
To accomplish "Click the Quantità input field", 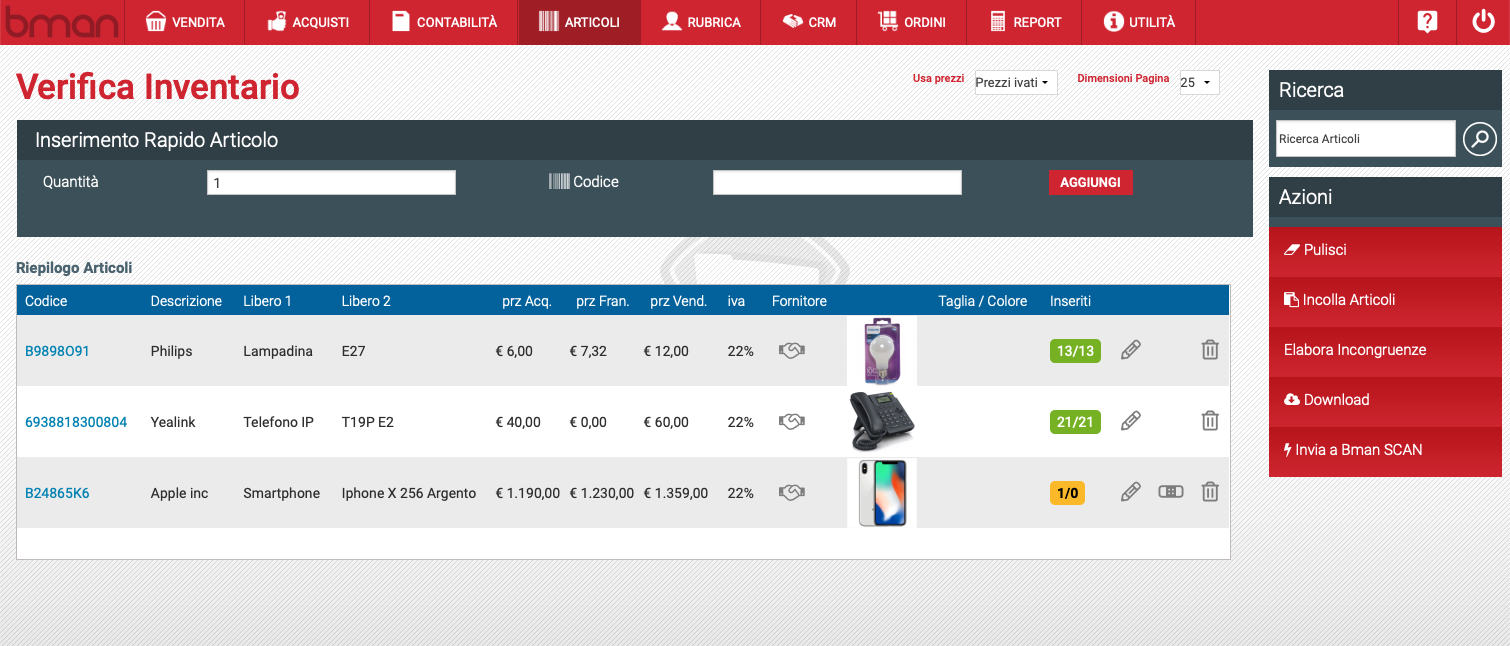I will tap(331, 183).
